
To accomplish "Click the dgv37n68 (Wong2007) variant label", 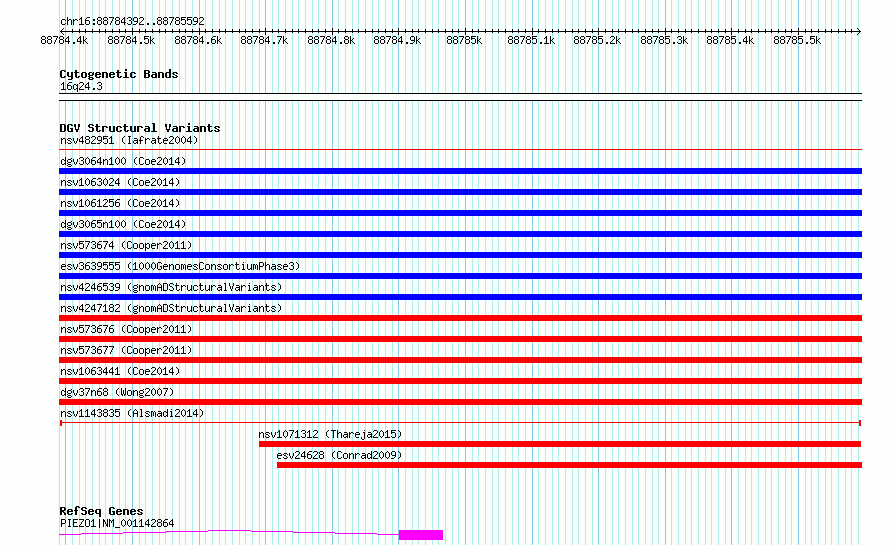I will click(x=117, y=392).
